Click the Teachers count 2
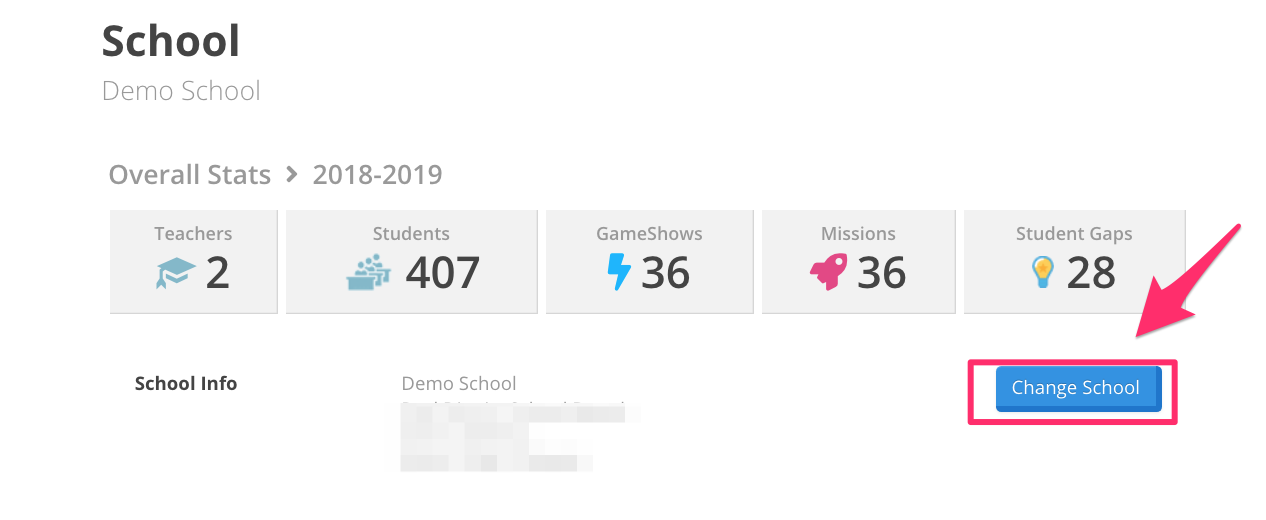Image resolution: width=1266 pixels, height=520 pixels. tap(218, 272)
